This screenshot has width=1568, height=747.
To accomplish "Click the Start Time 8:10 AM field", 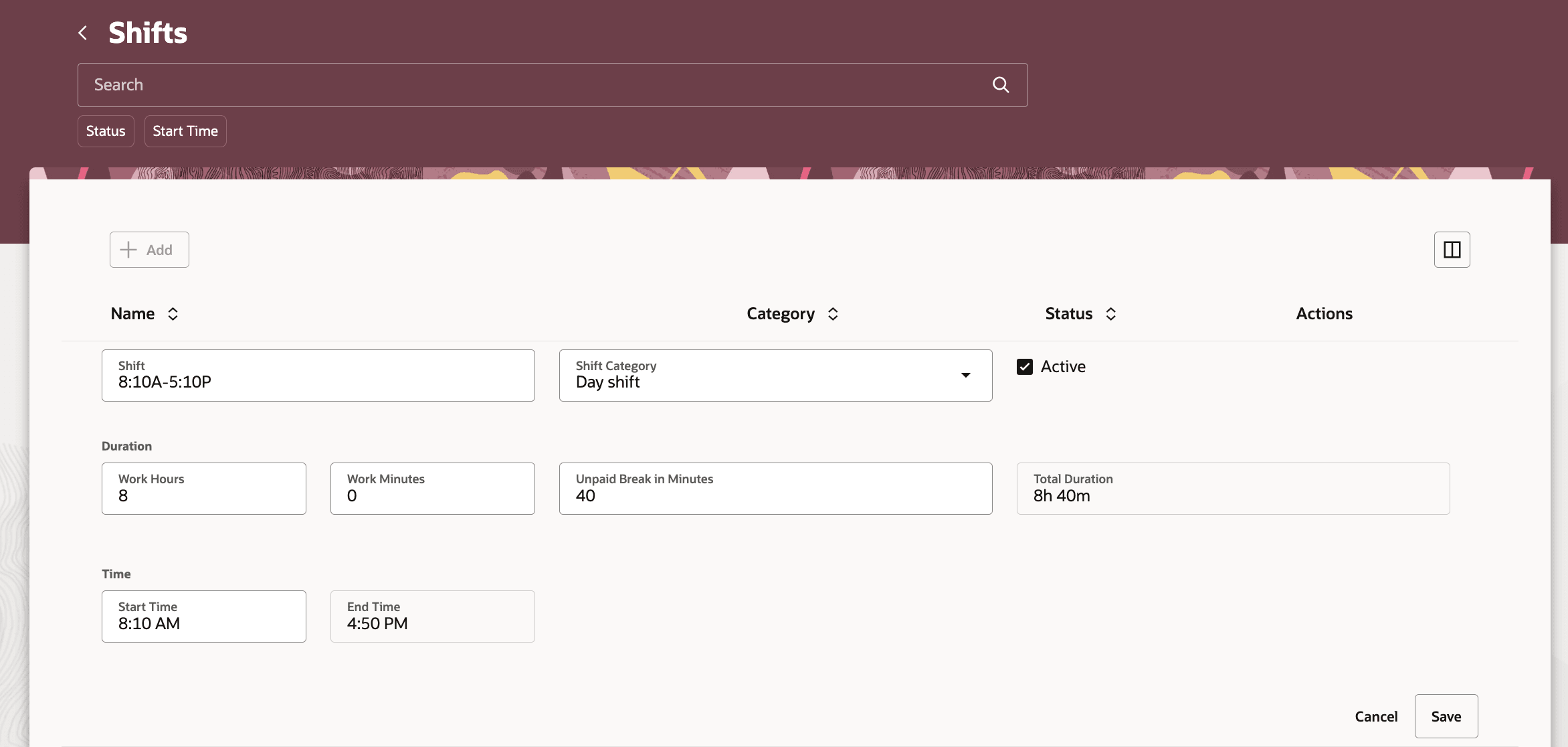I will pos(203,616).
